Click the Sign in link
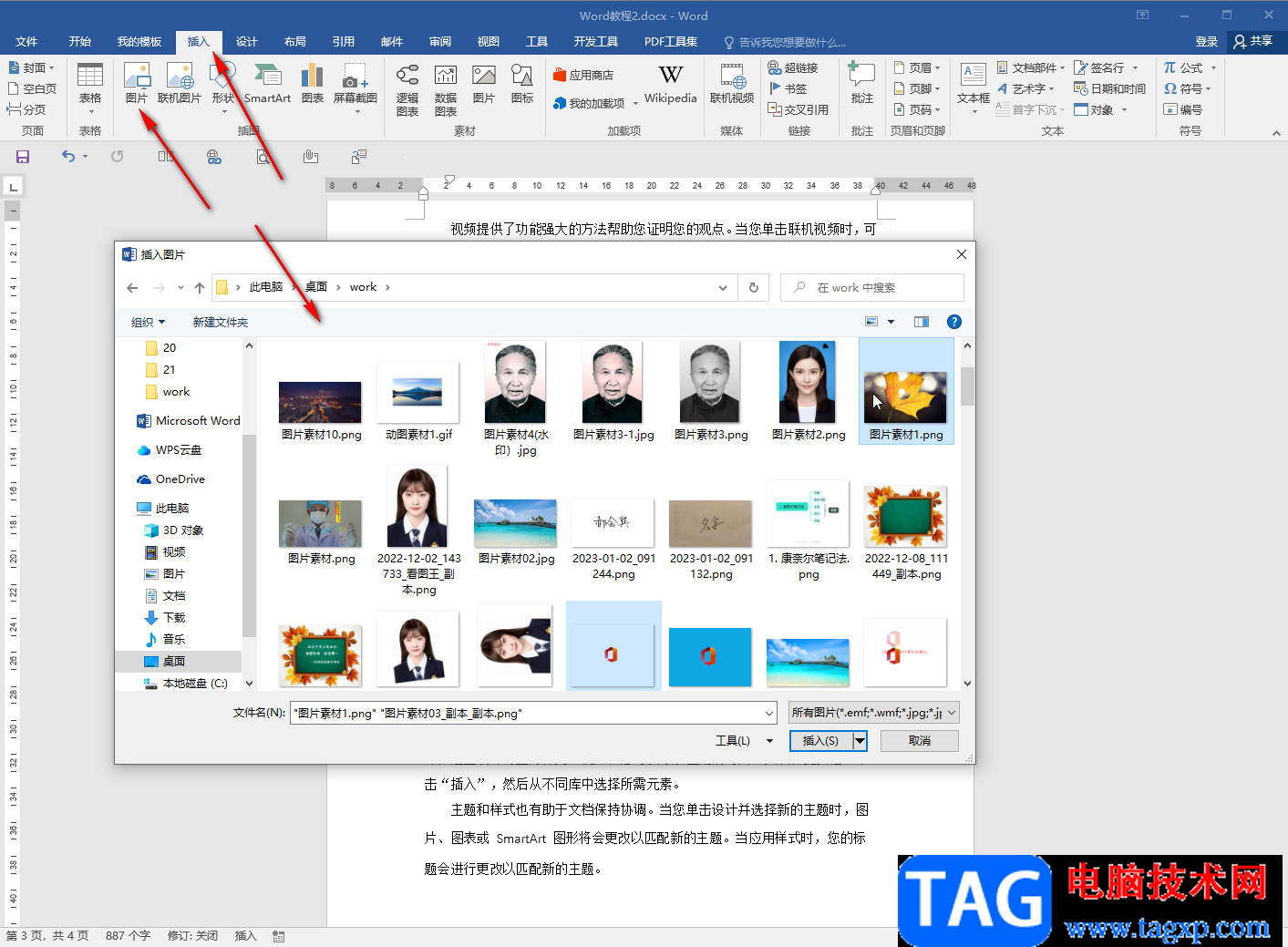Screen dimensions: 1288x947 tap(1206, 42)
